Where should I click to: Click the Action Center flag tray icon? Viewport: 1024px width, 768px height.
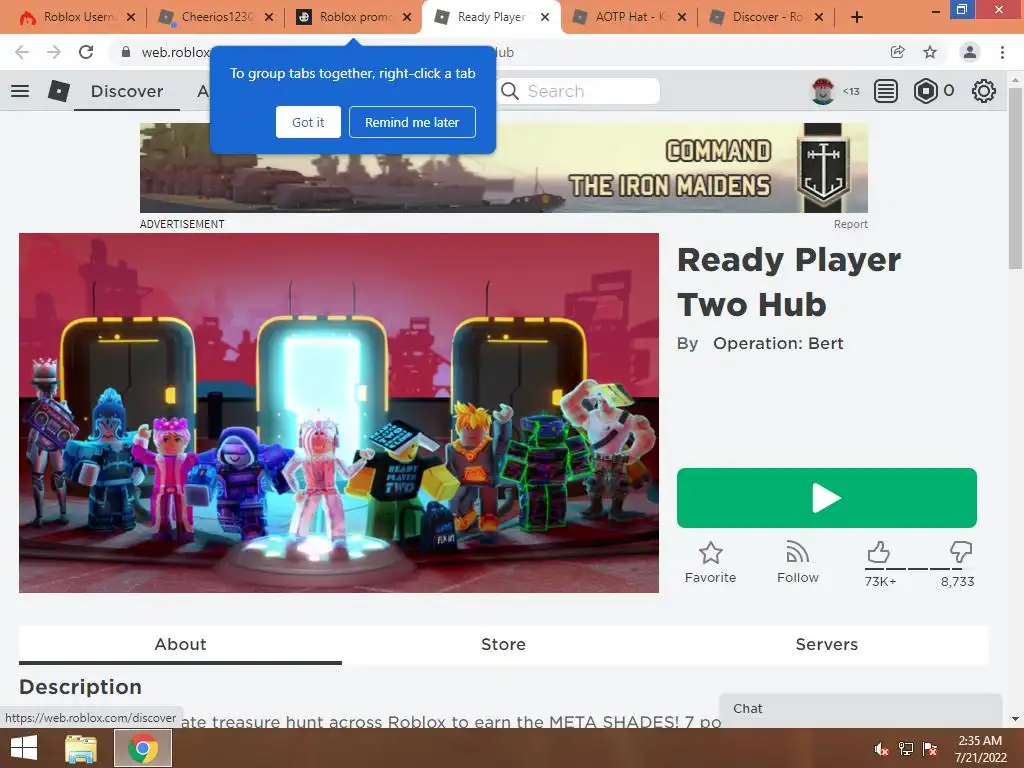click(x=930, y=749)
